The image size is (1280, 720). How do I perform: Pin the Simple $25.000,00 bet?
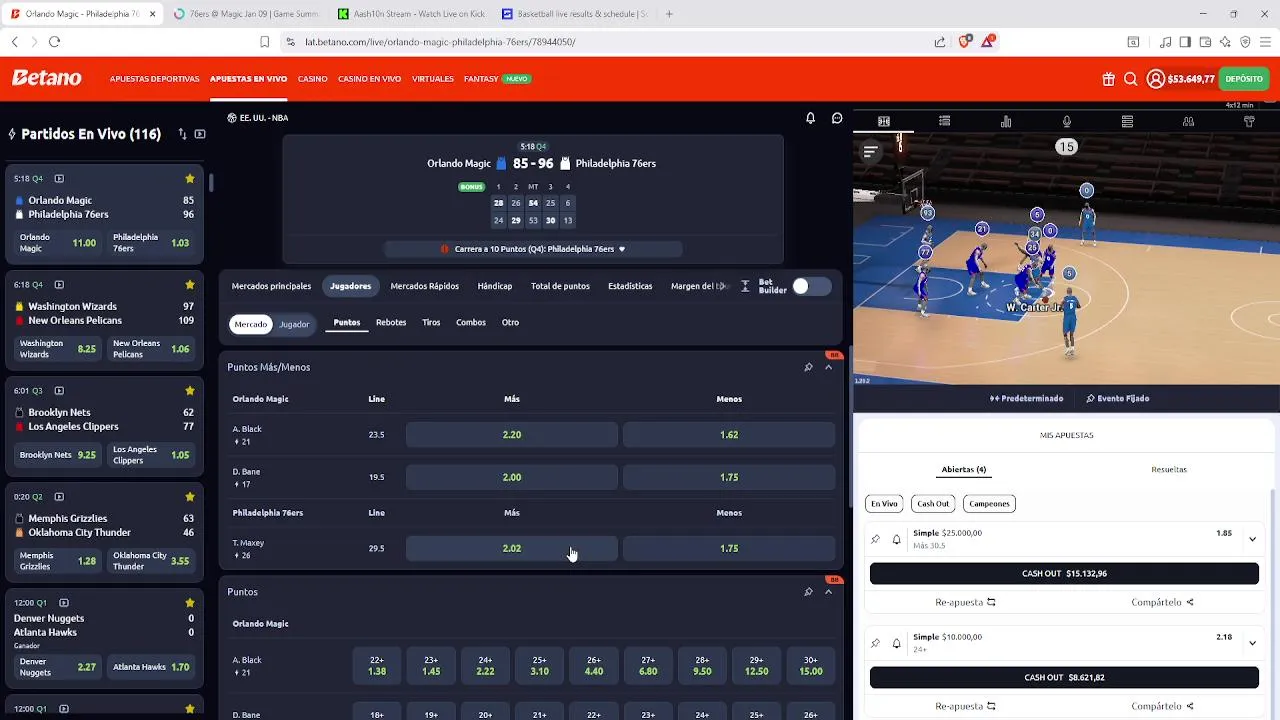tap(875, 539)
